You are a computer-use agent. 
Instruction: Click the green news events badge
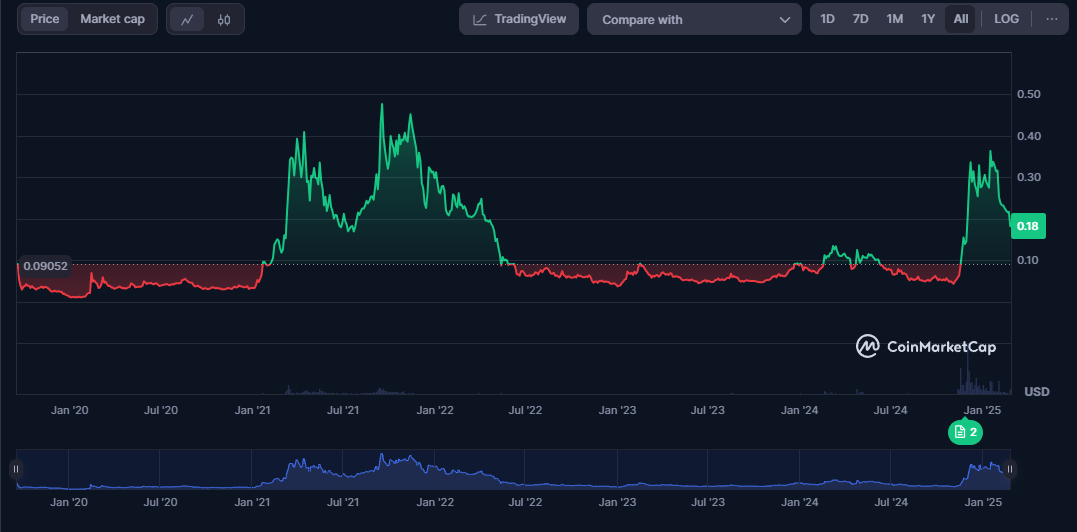coord(966,432)
